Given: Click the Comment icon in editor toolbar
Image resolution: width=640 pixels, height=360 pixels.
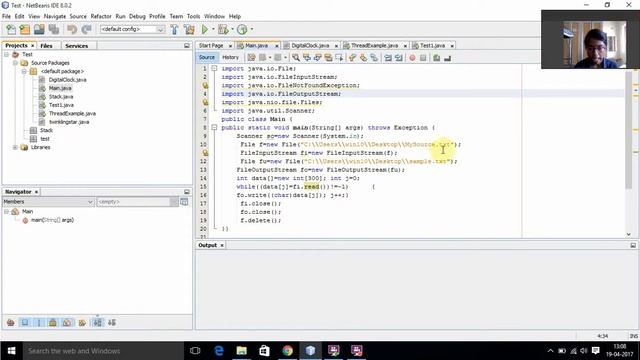Looking at the screenshot, I should [437, 58].
